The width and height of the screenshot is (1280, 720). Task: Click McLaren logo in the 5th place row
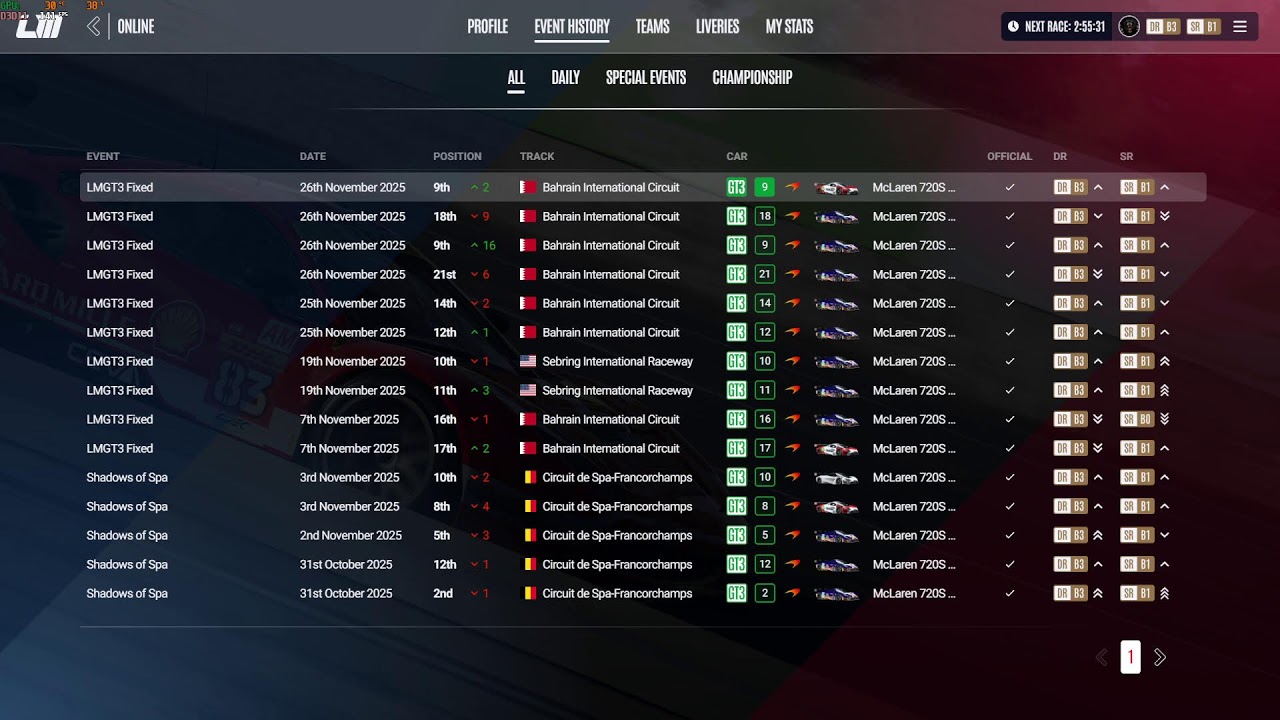click(793, 535)
